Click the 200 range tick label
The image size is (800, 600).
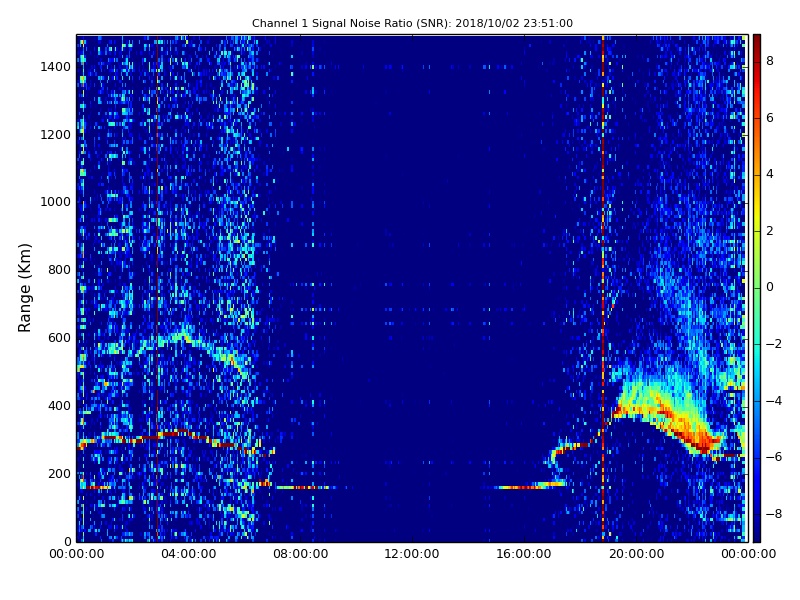[59, 473]
